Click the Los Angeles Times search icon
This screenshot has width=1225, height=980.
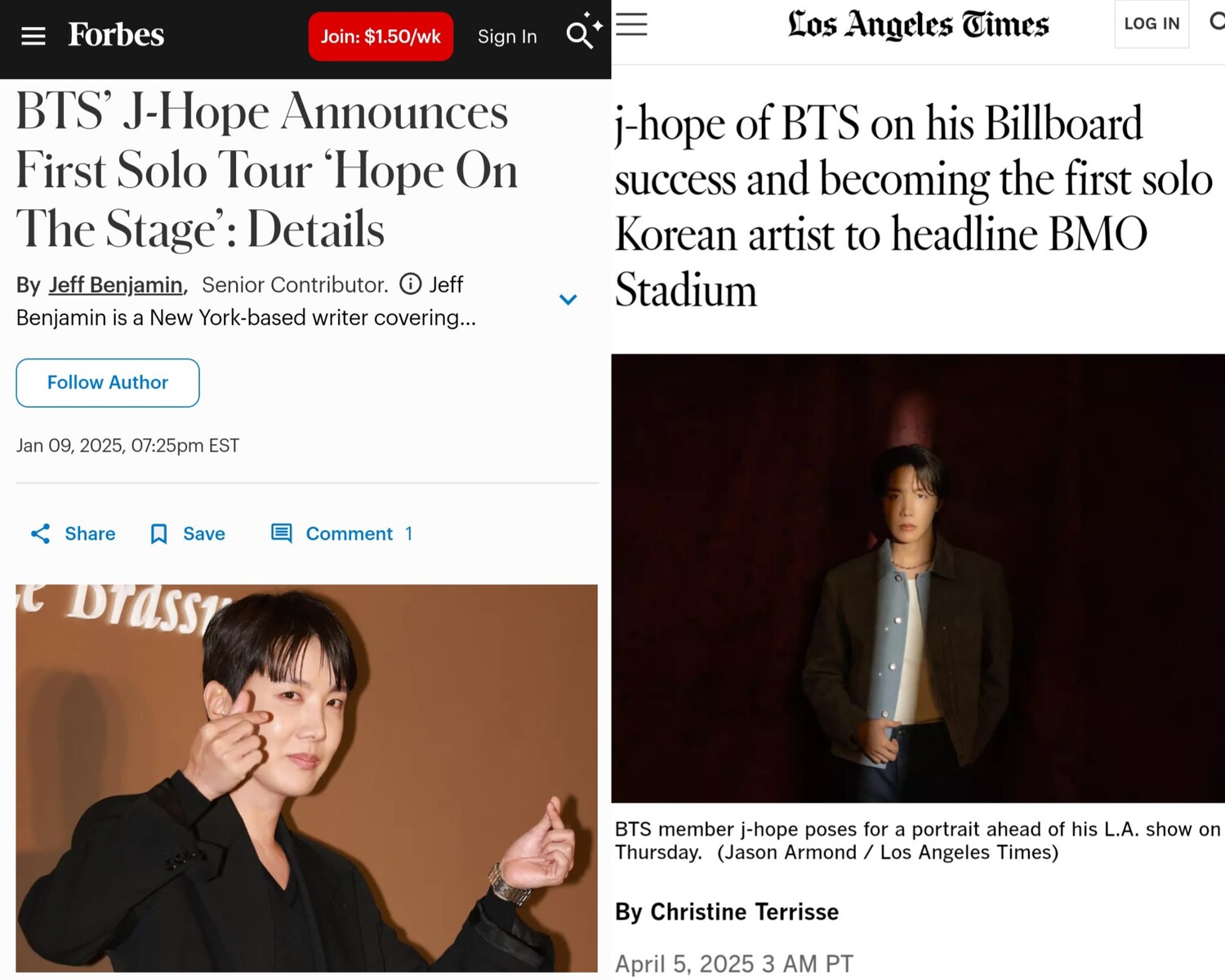1217,22
